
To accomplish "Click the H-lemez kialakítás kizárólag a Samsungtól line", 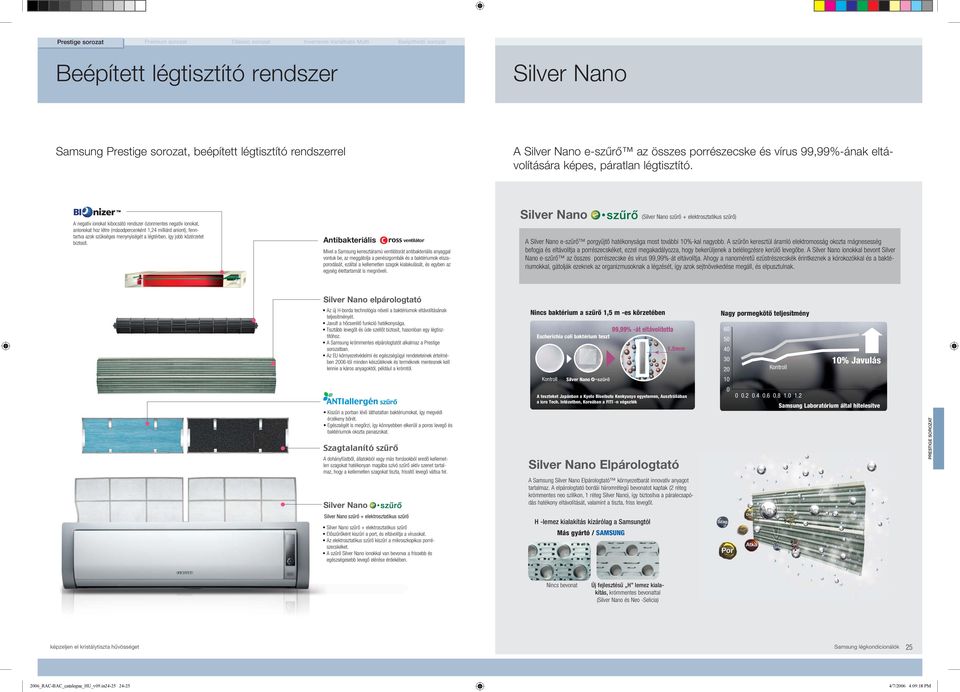I will [x=592, y=522].
